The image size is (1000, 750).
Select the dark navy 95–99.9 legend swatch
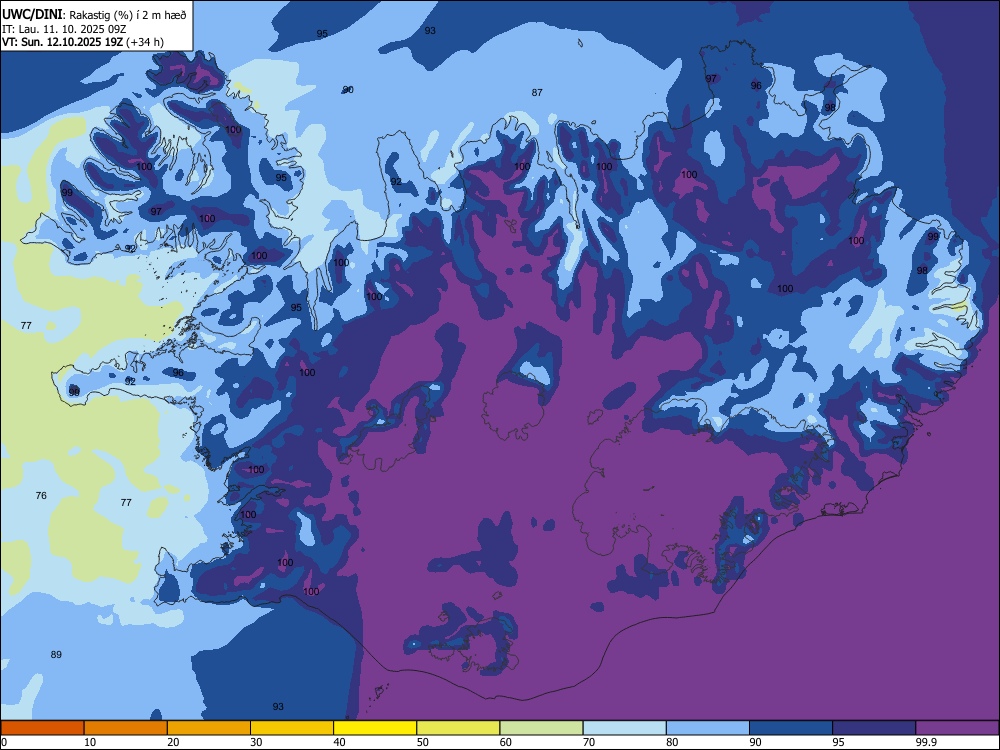click(x=874, y=728)
